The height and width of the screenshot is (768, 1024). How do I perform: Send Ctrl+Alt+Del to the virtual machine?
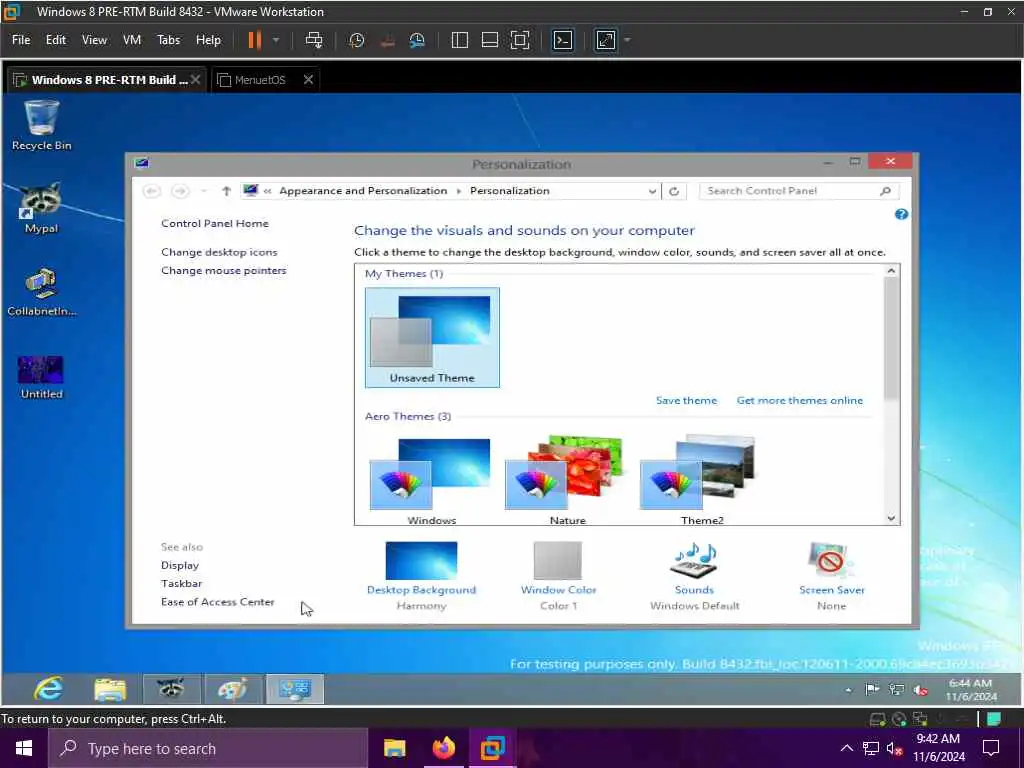tap(314, 40)
